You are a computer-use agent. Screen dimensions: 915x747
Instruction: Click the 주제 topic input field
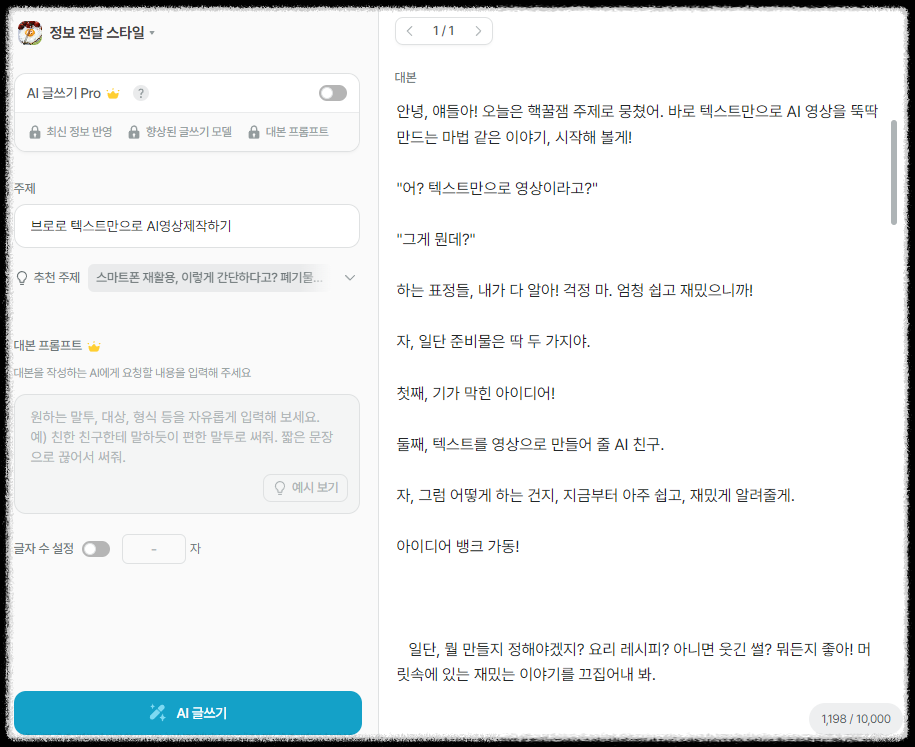(187, 226)
